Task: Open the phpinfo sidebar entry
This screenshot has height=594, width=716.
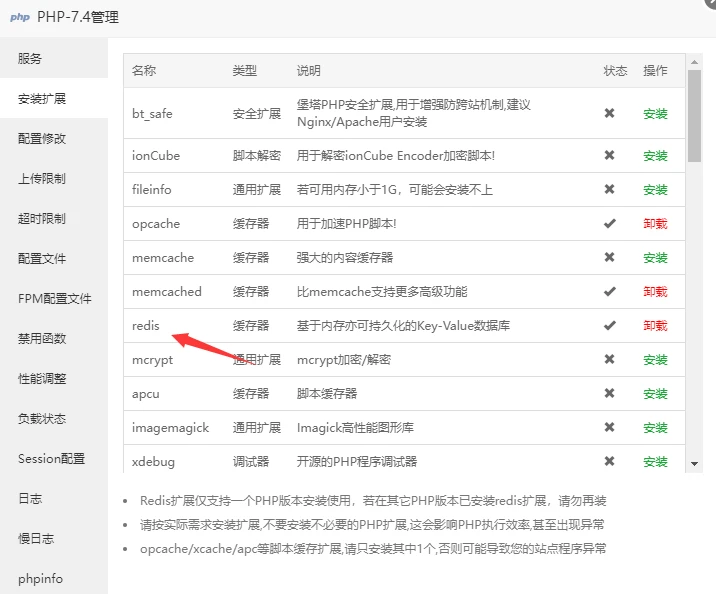Action: point(39,579)
